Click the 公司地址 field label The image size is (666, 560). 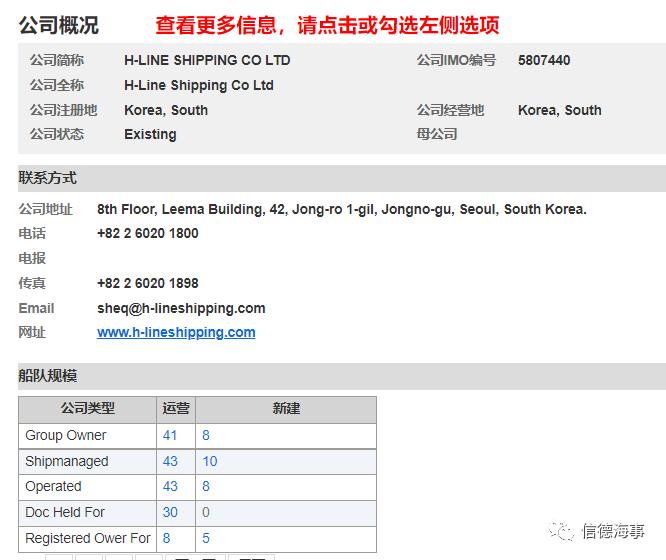45,209
